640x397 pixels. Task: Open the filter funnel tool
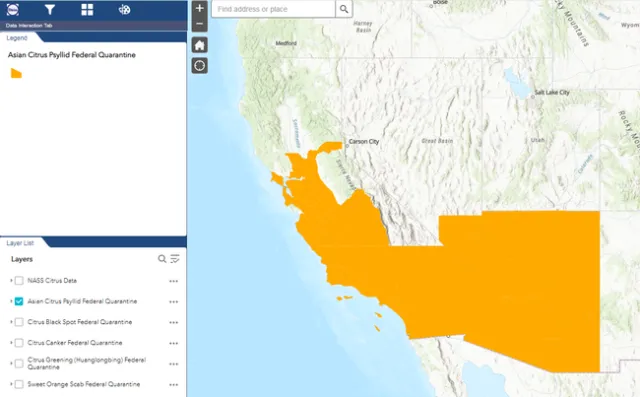[50, 9]
